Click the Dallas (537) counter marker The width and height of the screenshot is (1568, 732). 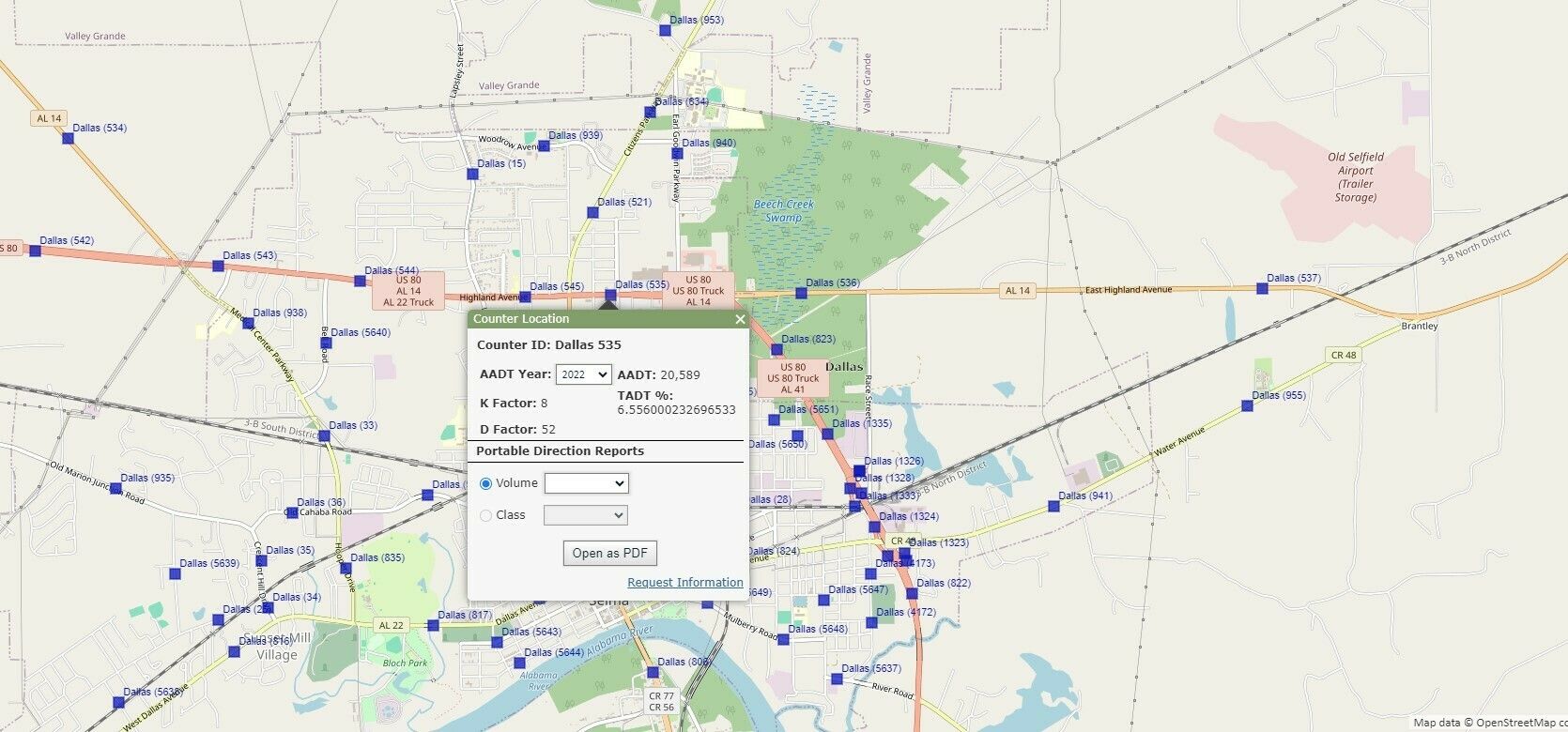coord(1262,288)
